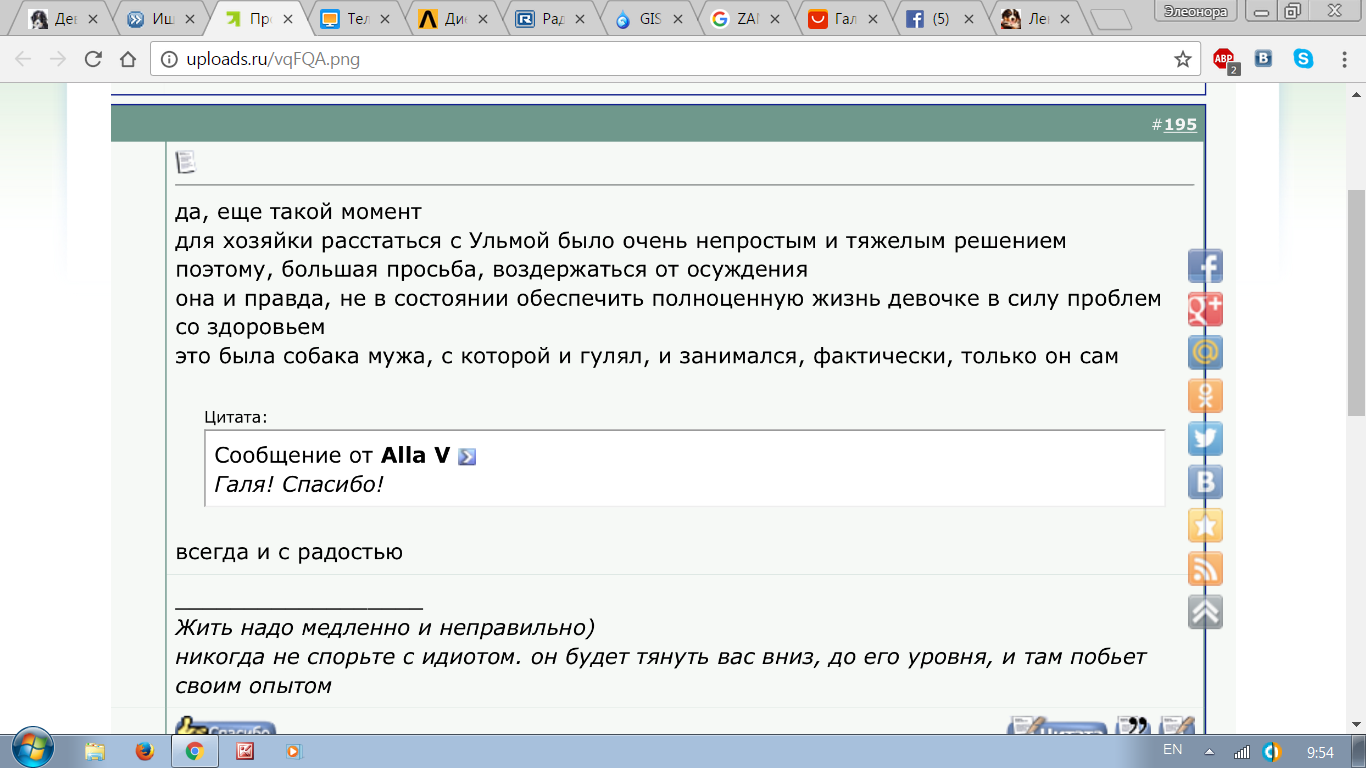This screenshot has width=1366, height=768.
Task: Go forward with the browser forward arrow
Action: 58,59
